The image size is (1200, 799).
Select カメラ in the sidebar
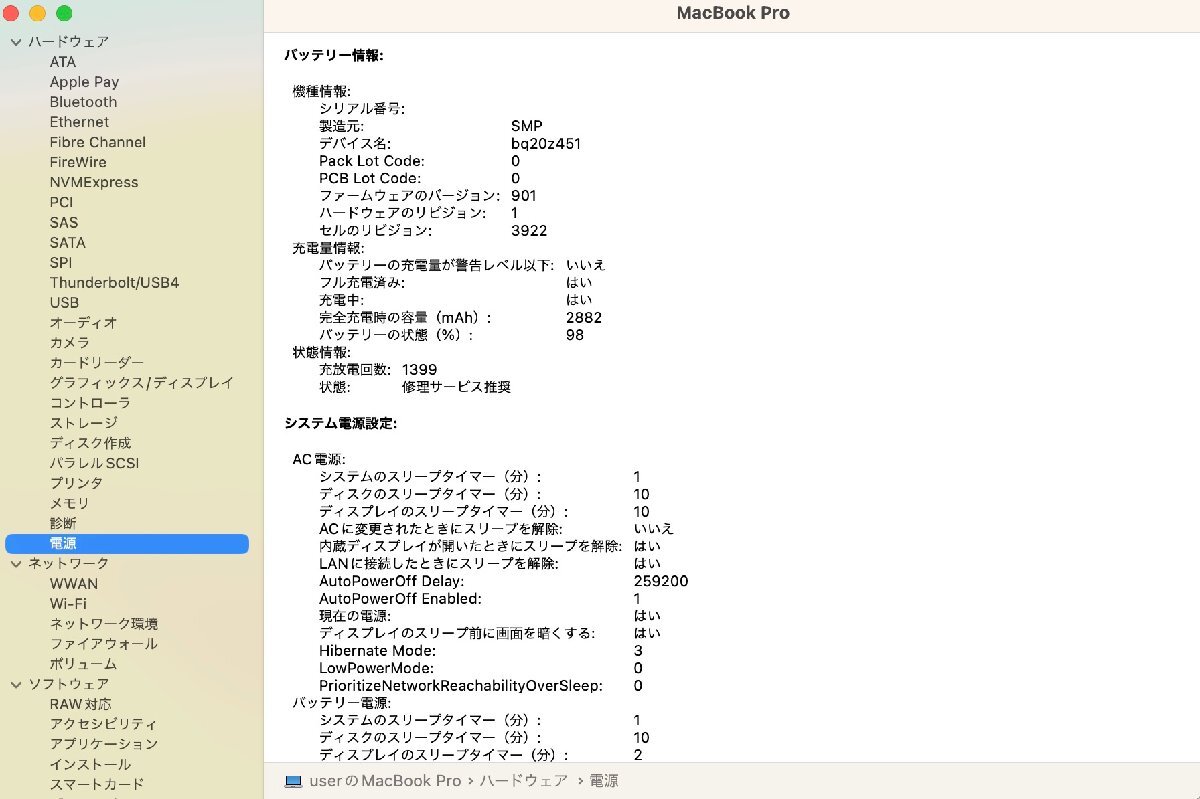point(69,343)
